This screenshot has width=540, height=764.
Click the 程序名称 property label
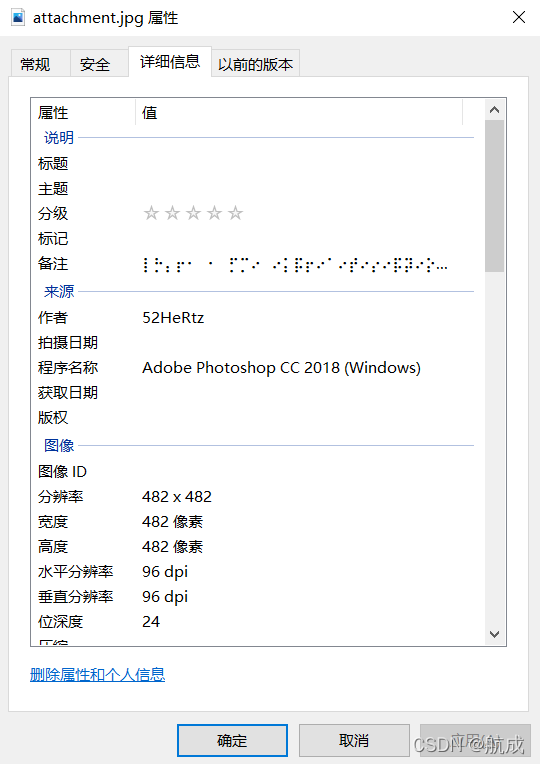click(x=68, y=367)
